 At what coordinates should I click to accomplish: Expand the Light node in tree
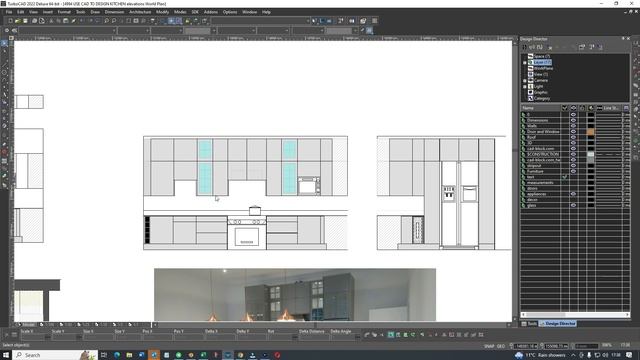click(525, 87)
